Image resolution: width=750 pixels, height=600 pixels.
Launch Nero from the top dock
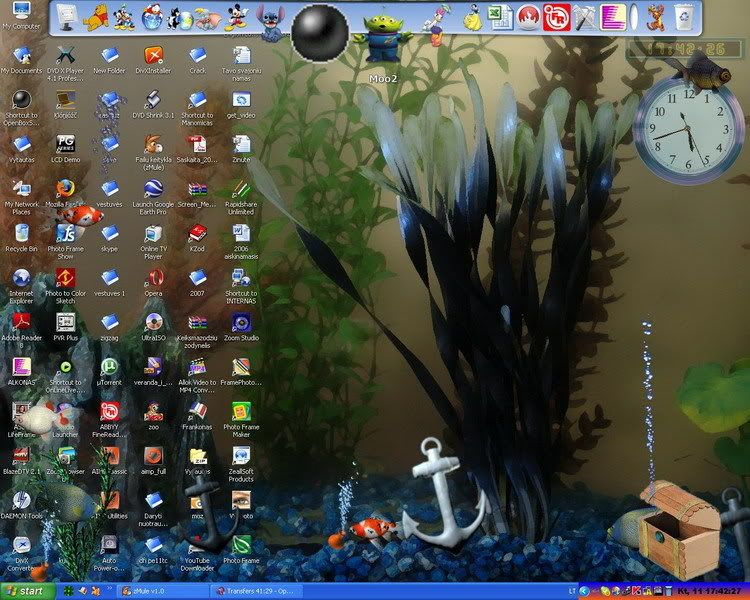point(529,17)
